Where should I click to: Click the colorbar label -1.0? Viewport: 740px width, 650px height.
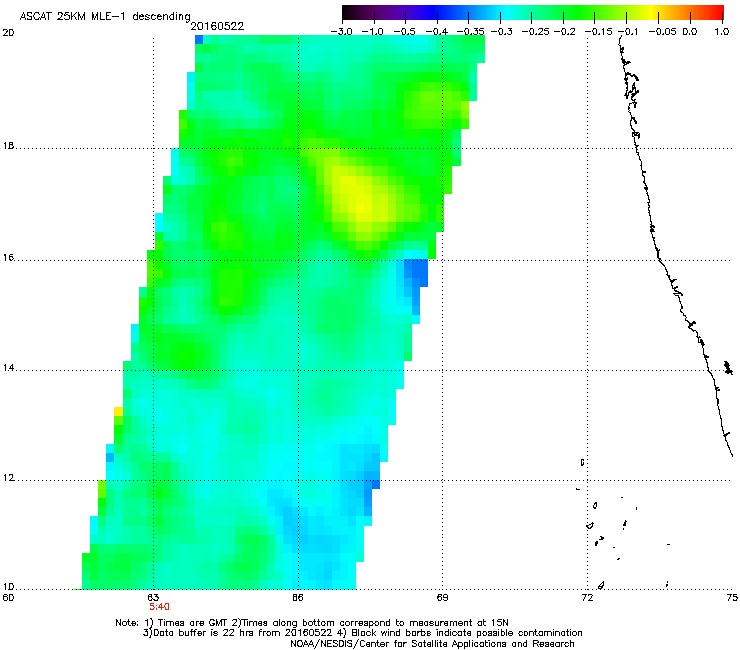click(374, 32)
